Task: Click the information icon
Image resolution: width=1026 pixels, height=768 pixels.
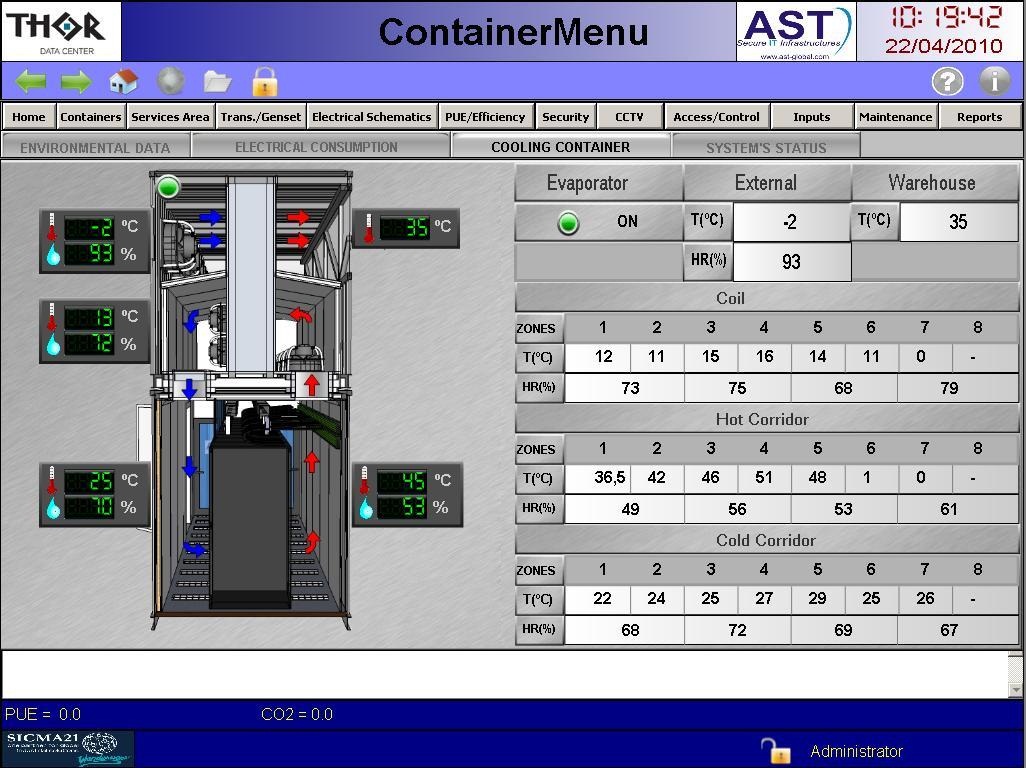Action: pos(994,81)
